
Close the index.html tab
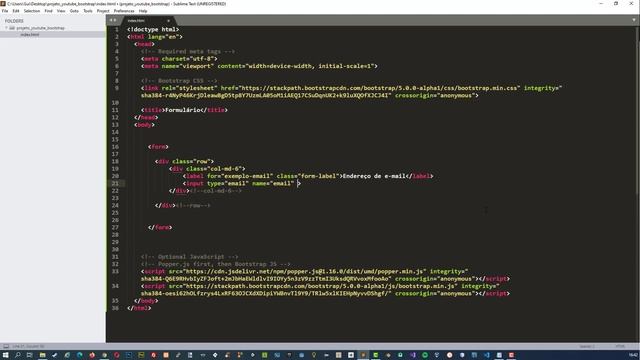coord(168,20)
